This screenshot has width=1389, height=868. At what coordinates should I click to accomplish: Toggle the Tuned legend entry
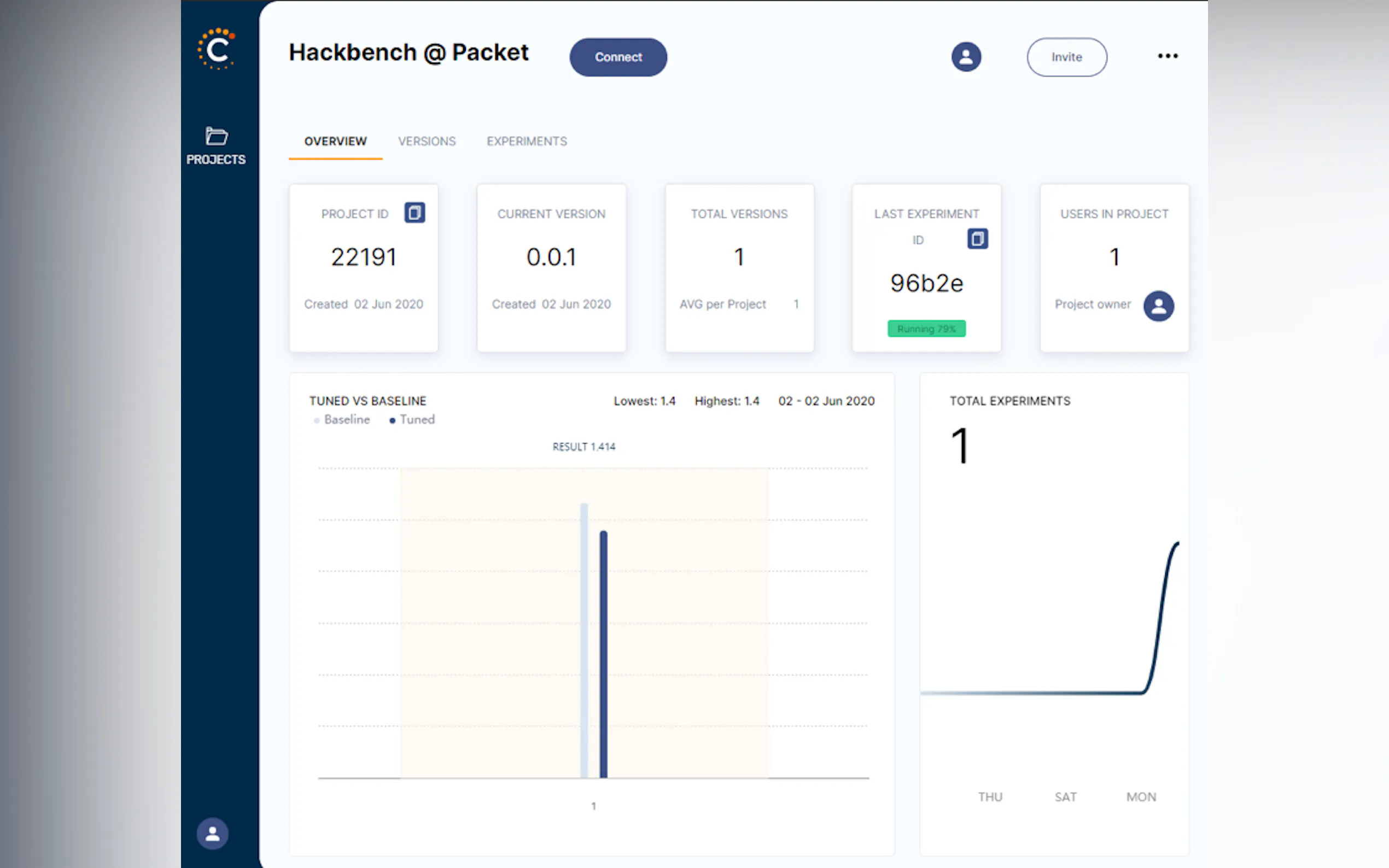click(x=412, y=420)
